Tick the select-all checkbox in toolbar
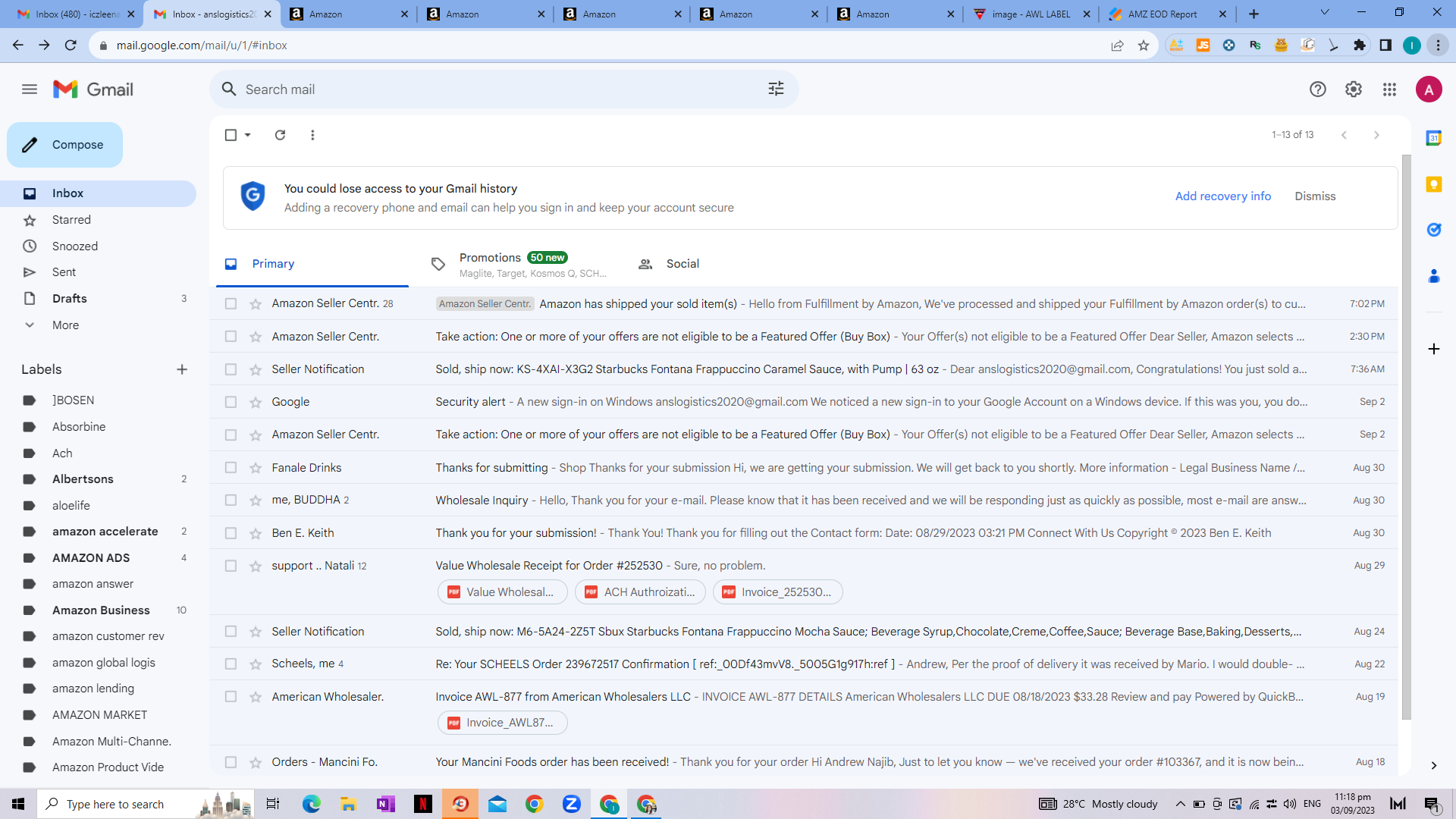1456x819 pixels. 231,135
